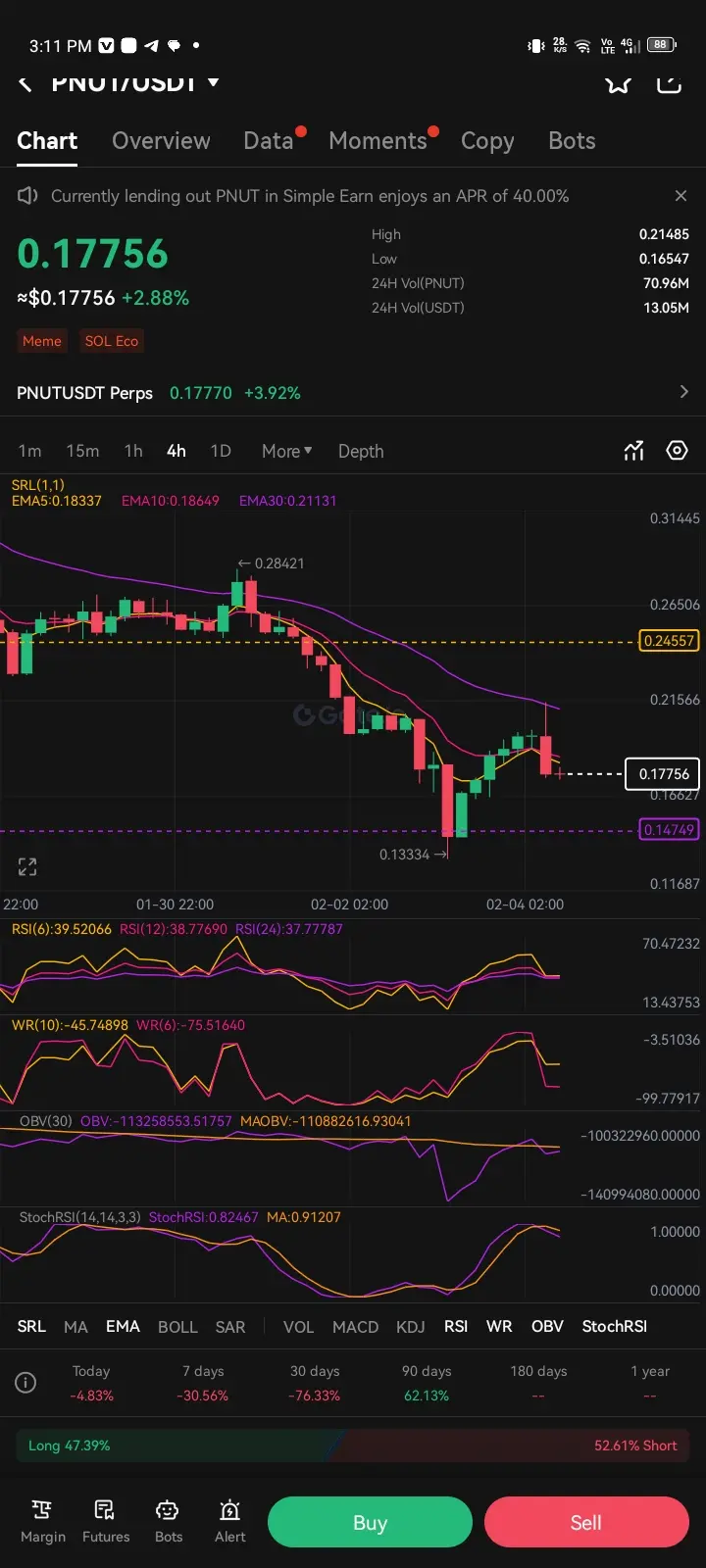706x1568 pixels.
Task: Toggle the EMA indicator
Action: click(x=123, y=1326)
